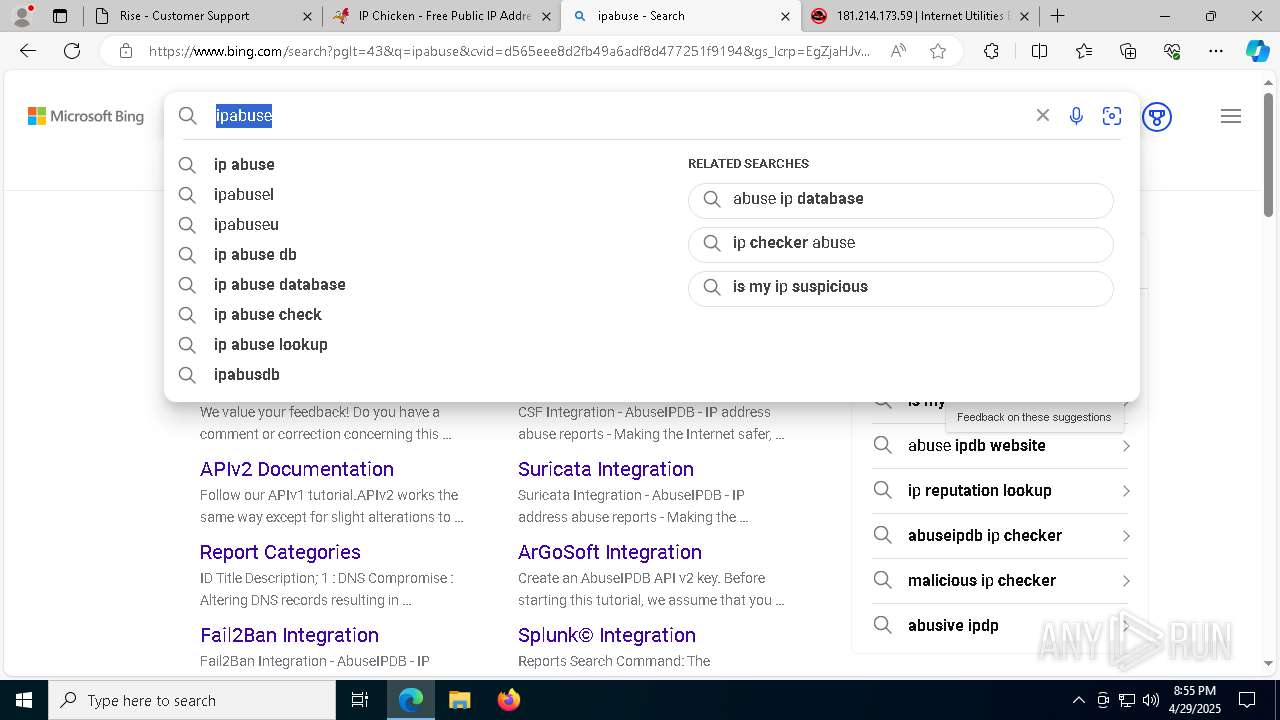The height and width of the screenshot is (720, 1280).
Task: Switch to the IP Chicken tab
Action: [x=444, y=16]
